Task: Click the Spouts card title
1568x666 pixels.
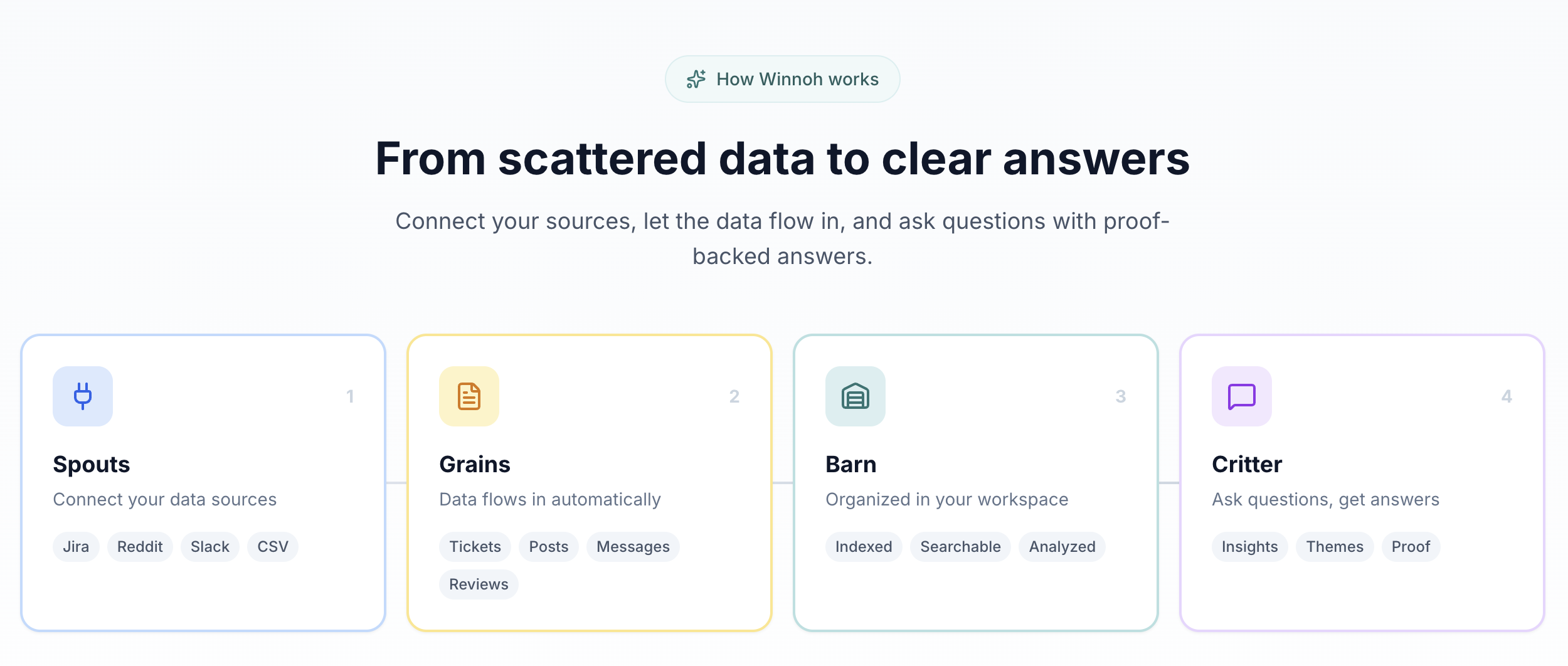Action: [x=92, y=465]
